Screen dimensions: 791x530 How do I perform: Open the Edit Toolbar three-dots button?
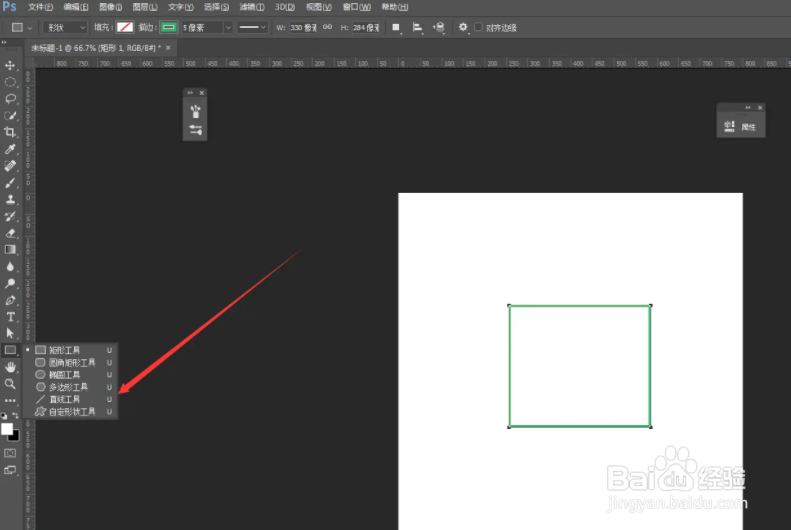pos(10,400)
